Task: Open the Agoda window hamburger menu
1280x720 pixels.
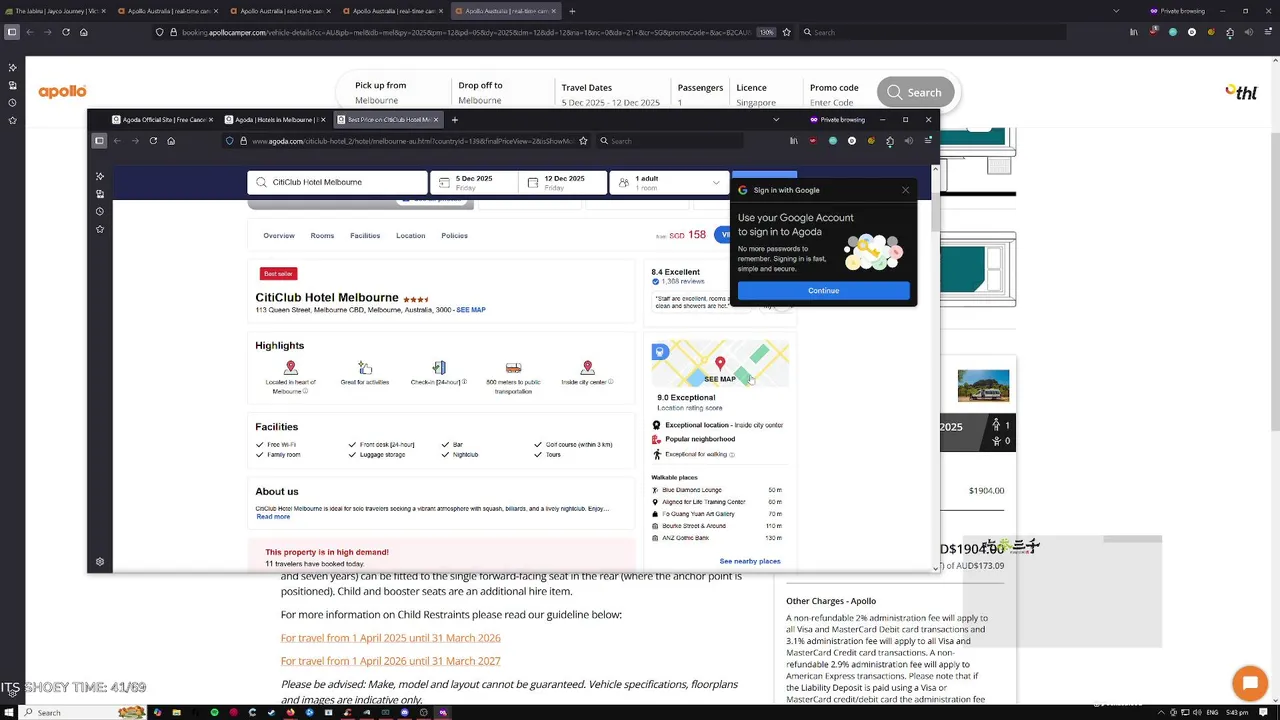Action: 928,141
